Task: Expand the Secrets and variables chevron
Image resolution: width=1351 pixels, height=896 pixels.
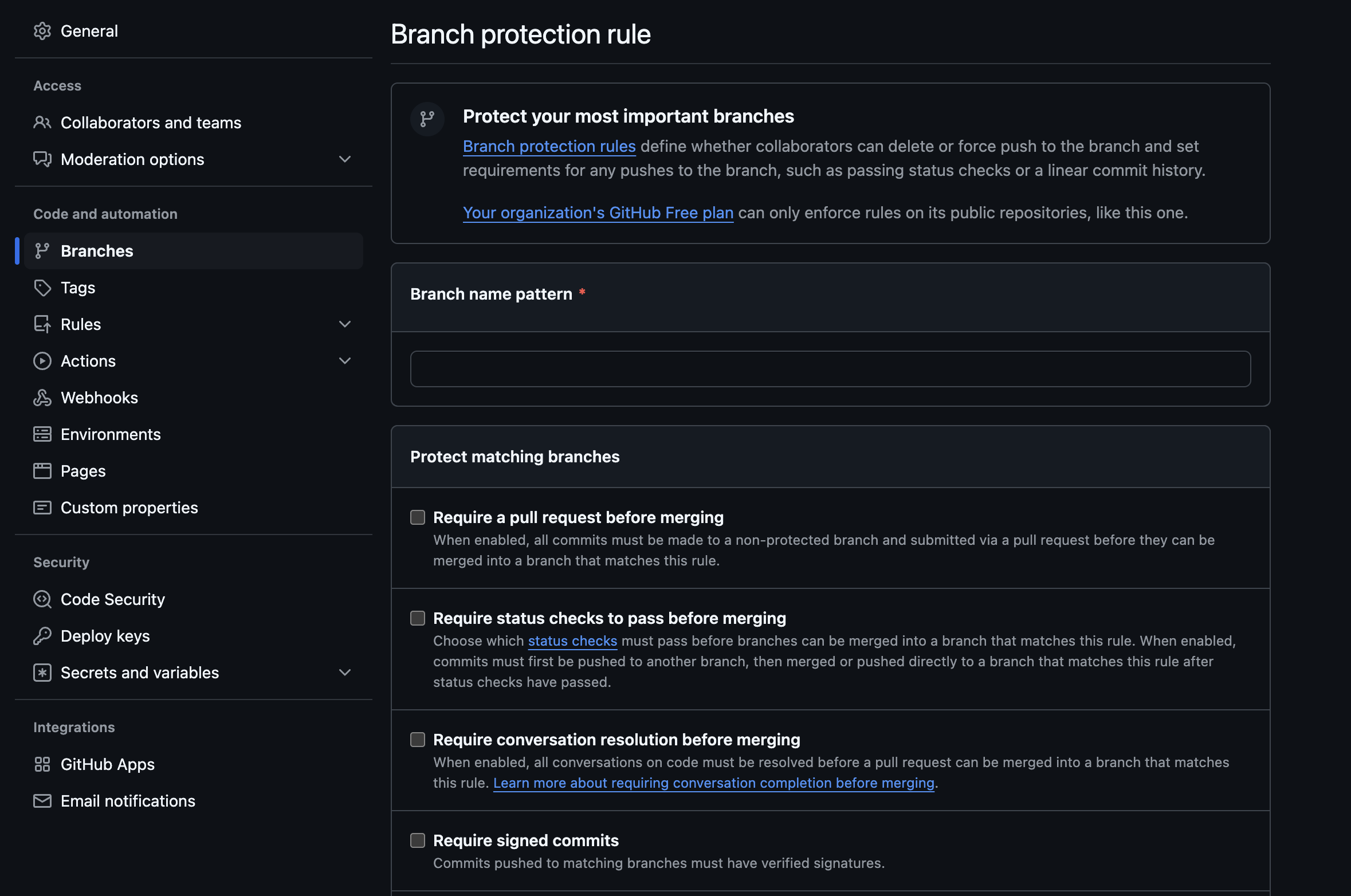Action: (345, 673)
